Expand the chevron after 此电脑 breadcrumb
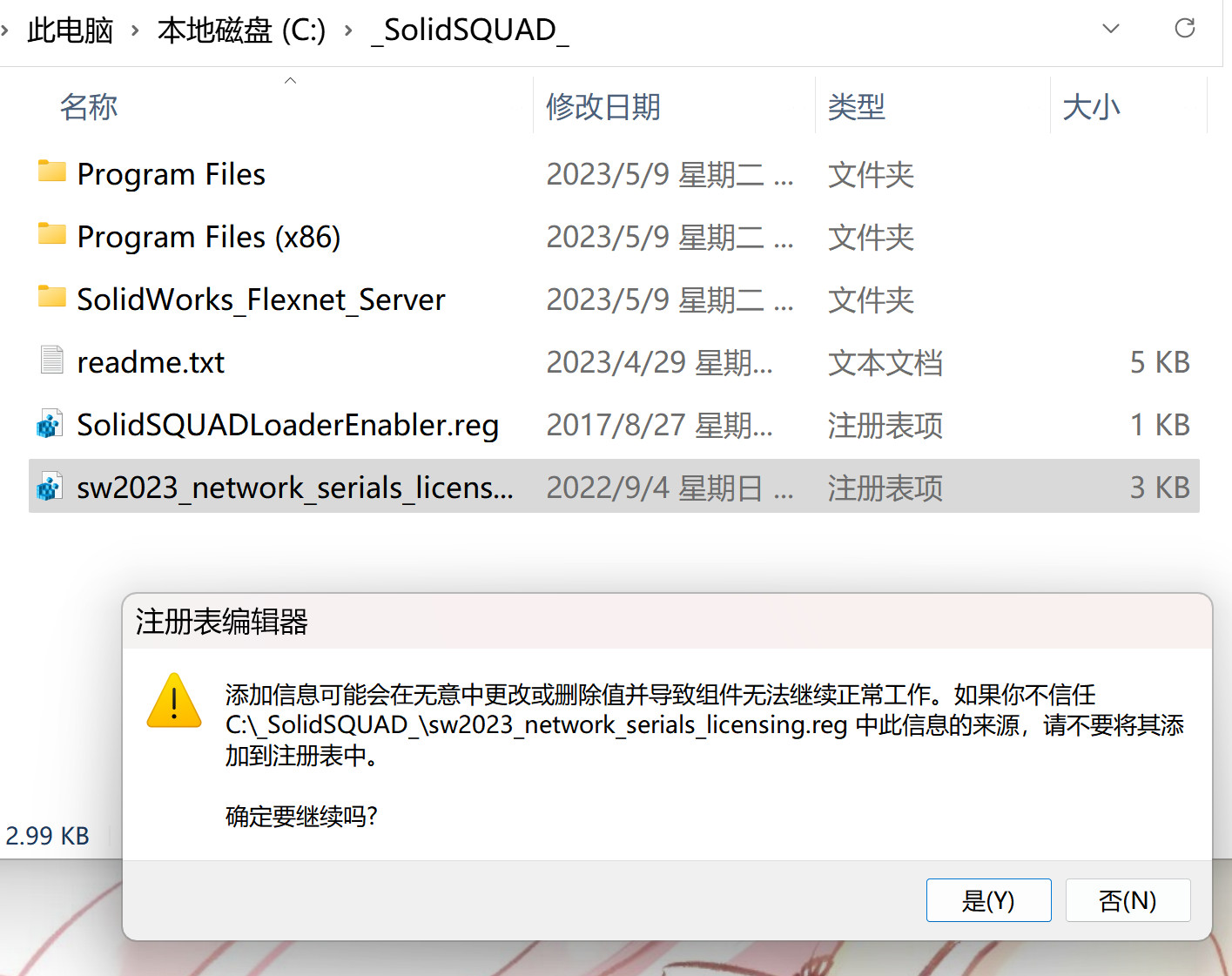This screenshot has width=1232, height=976. coord(135,30)
